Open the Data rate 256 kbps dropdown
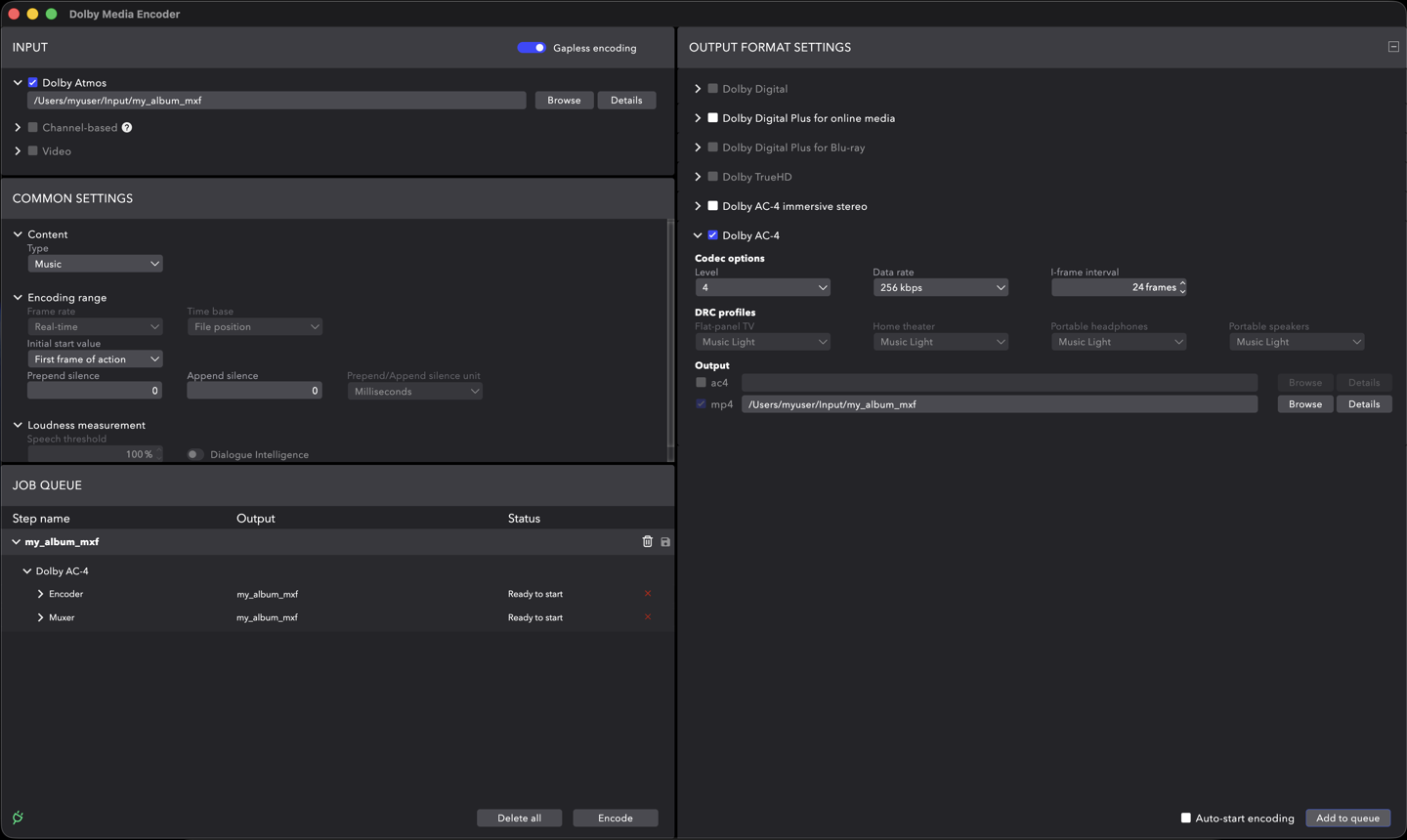The image size is (1407, 840). point(941,287)
